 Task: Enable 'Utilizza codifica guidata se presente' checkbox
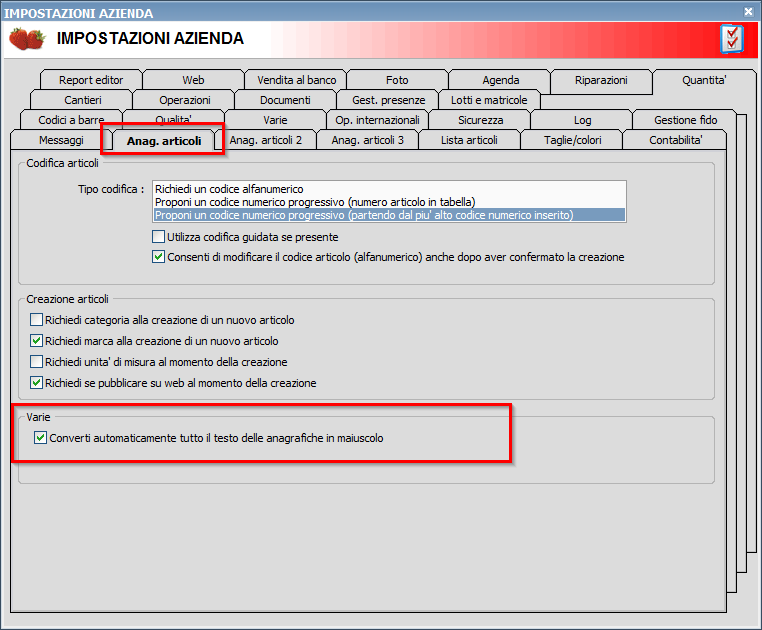coord(158,237)
